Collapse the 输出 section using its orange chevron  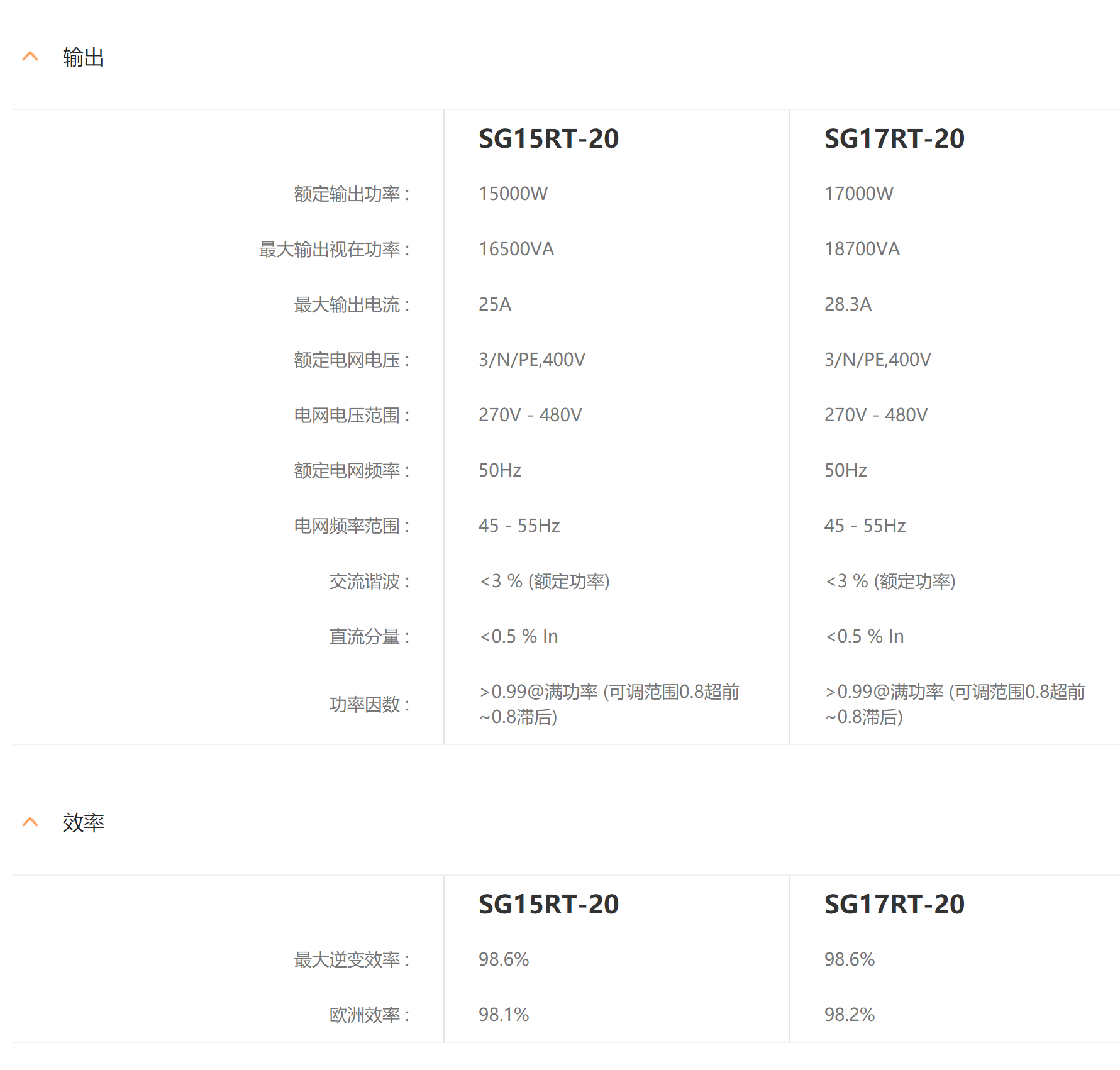click(x=30, y=57)
